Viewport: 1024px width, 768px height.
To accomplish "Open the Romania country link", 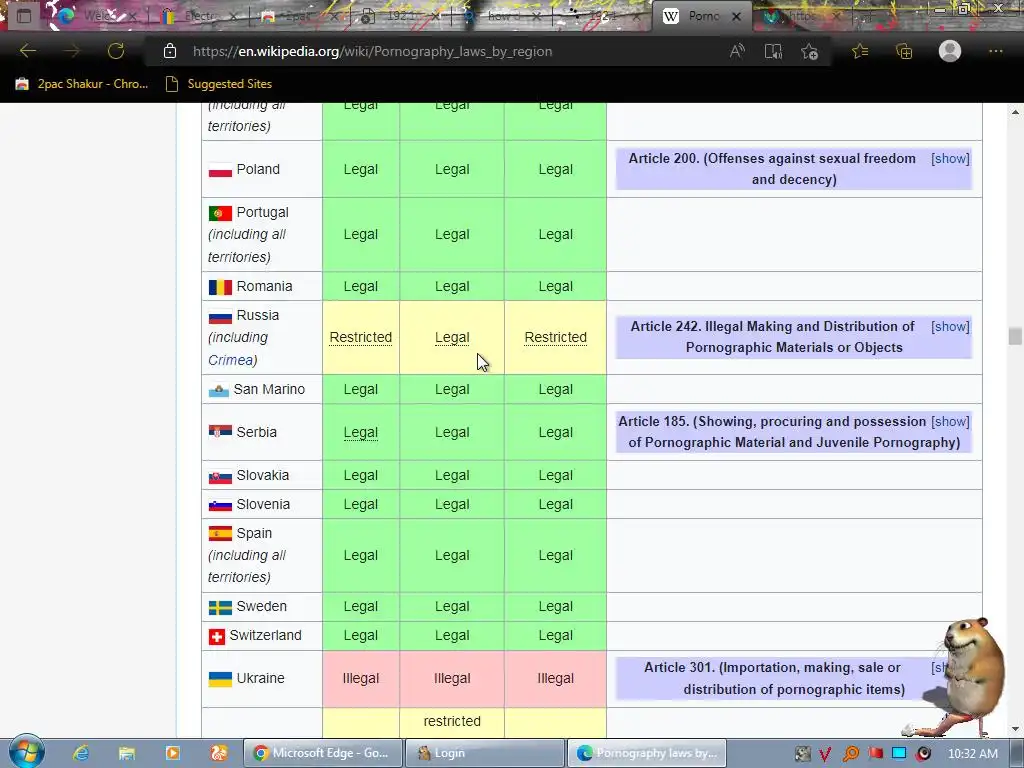I will 264,286.
